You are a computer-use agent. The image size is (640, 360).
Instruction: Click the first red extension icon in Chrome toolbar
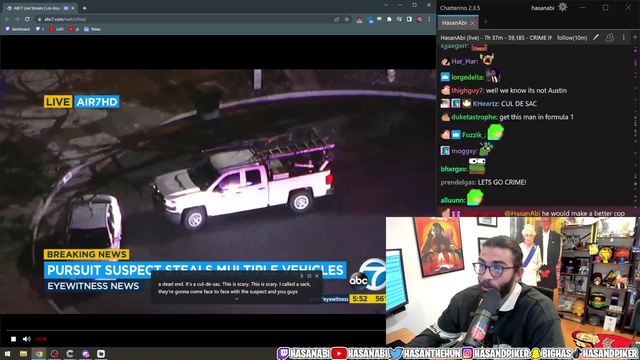point(359,19)
